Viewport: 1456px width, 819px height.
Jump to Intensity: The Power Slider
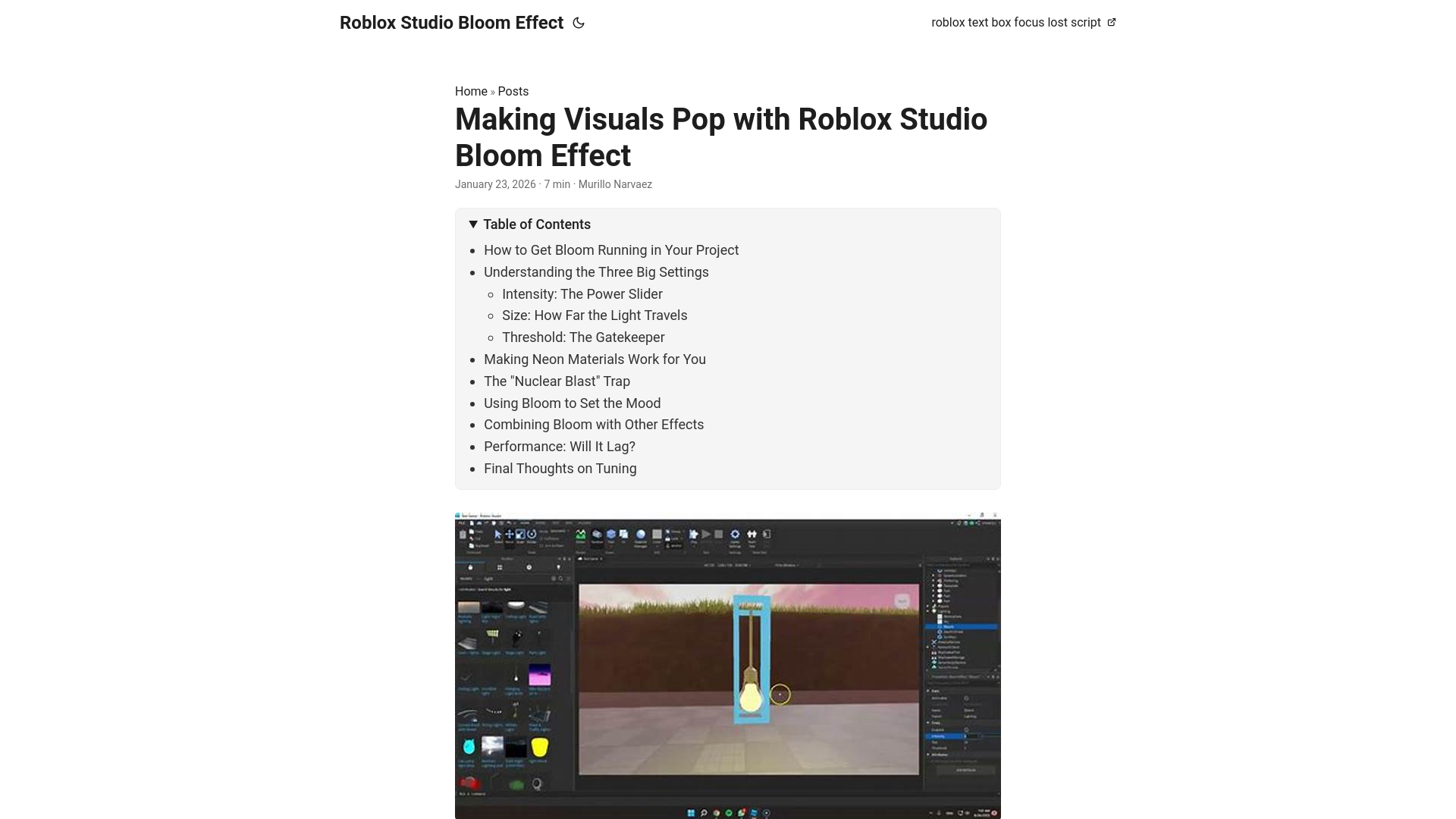[x=582, y=294]
